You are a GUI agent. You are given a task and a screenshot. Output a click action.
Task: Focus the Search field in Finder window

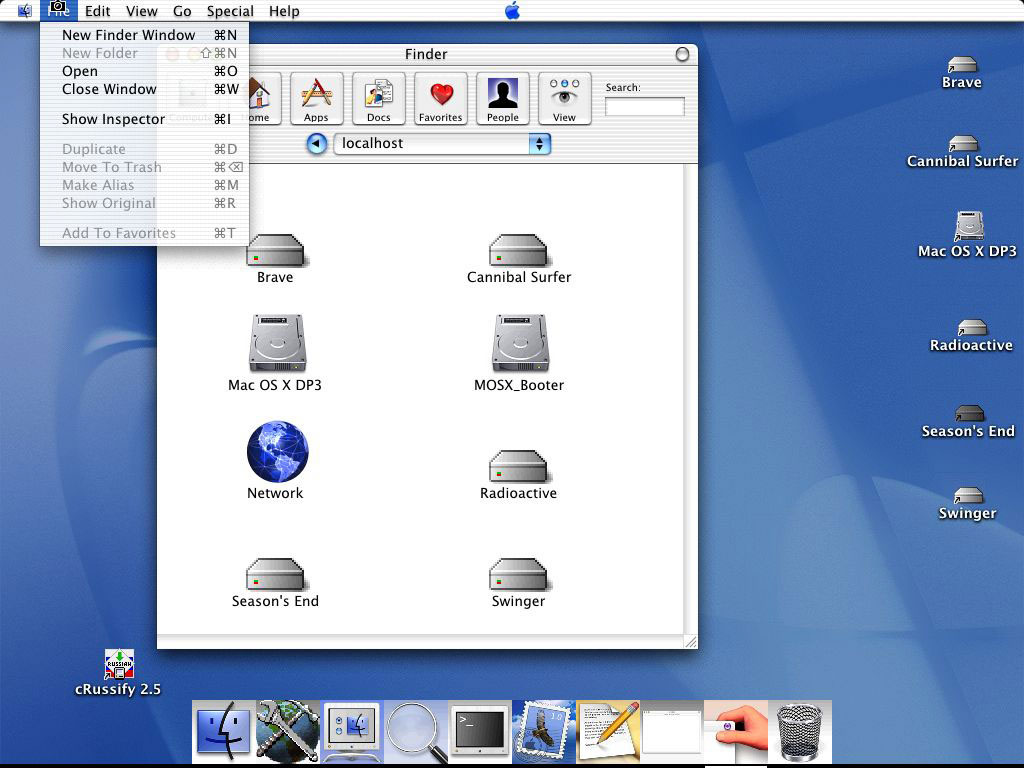click(645, 106)
